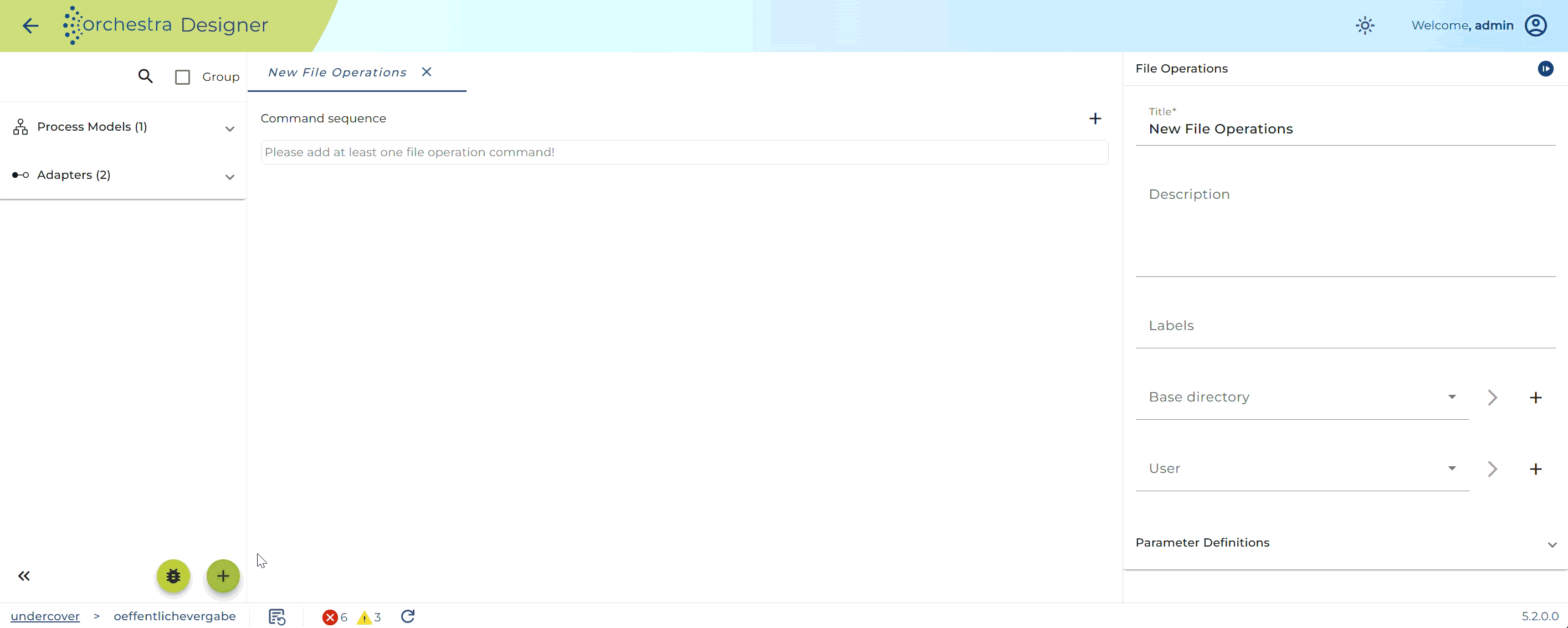Open the User dropdown
The height and width of the screenshot is (628, 1568).
[1302, 469]
